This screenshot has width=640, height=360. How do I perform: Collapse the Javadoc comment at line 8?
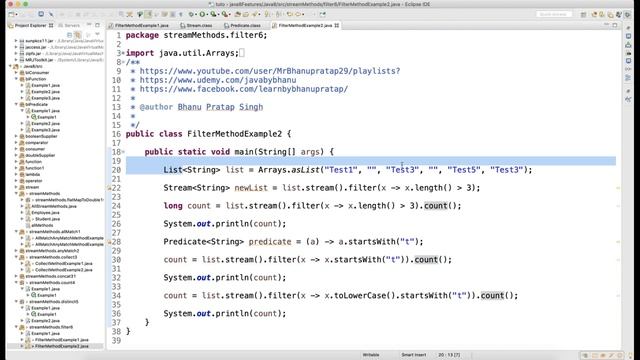click(x=123, y=62)
